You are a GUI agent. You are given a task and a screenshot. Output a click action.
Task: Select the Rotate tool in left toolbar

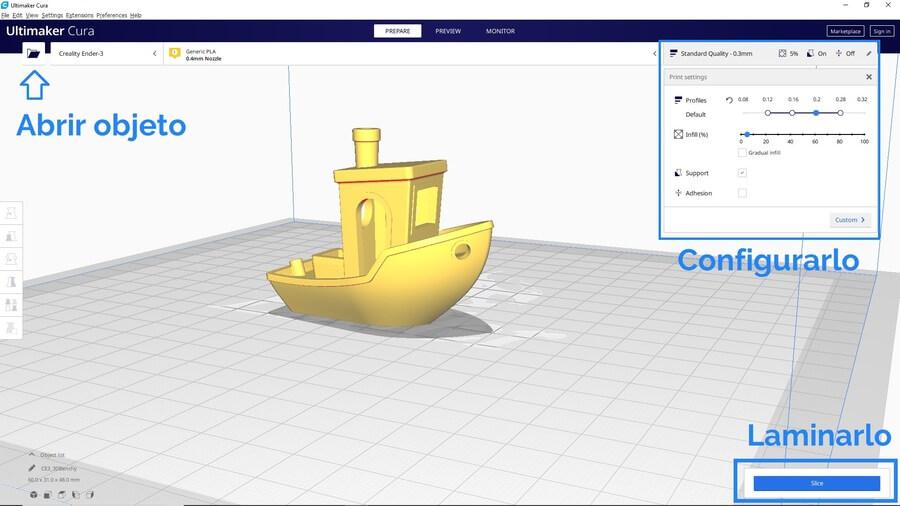pyautogui.click(x=11, y=259)
